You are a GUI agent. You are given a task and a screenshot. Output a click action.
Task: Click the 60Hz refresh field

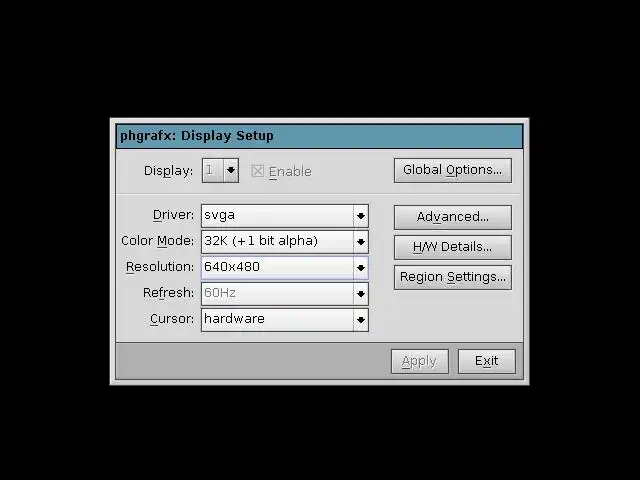278,294
